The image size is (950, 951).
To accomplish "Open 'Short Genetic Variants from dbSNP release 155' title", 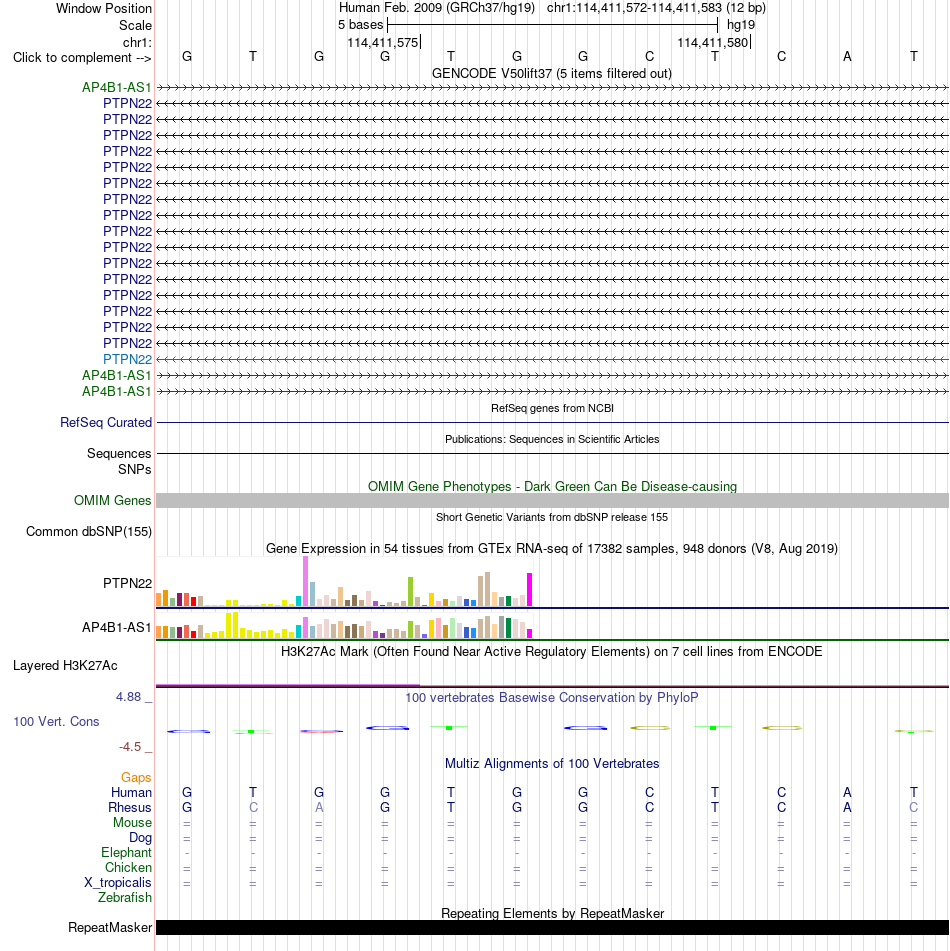I will click(552, 517).
